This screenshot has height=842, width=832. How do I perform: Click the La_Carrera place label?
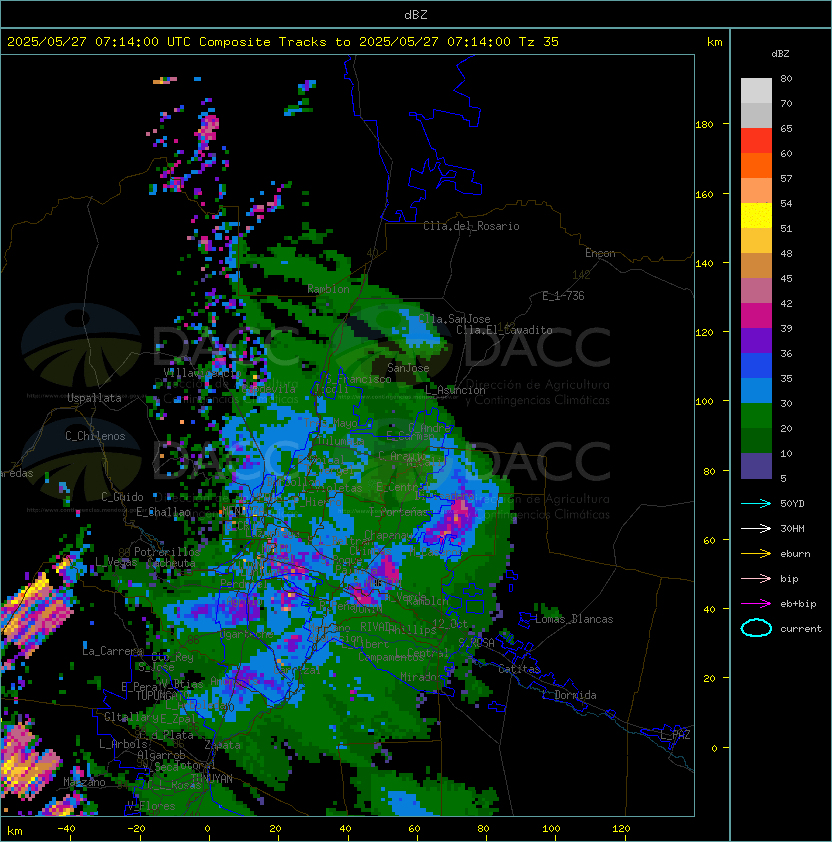point(112,651)
